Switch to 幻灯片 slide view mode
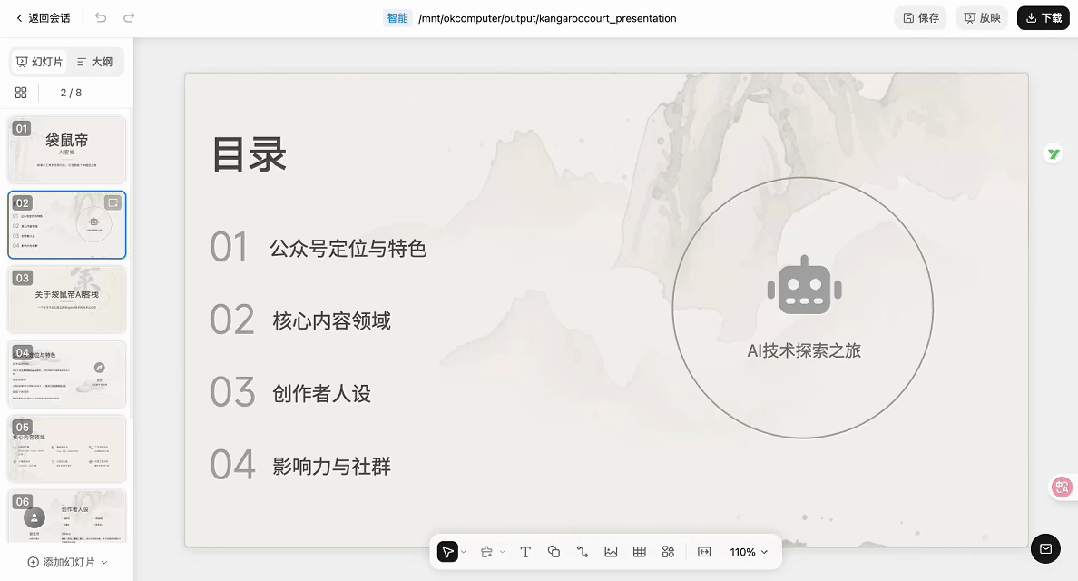 click(x=40, y=61)
